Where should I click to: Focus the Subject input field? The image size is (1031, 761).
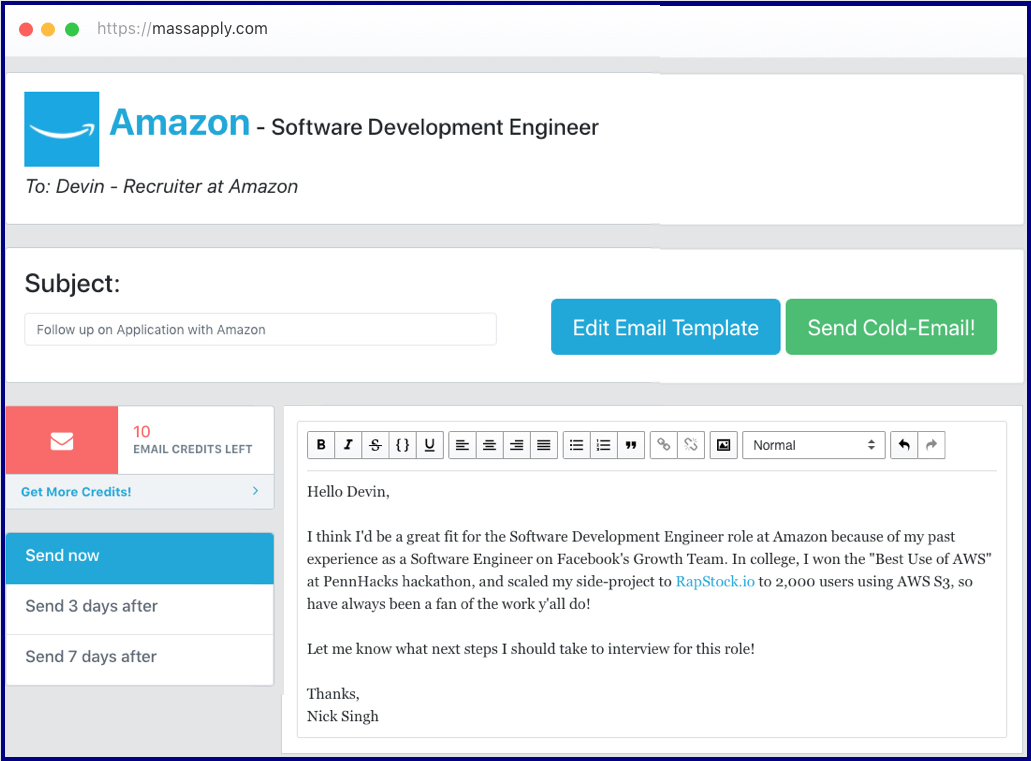[260, 330]
